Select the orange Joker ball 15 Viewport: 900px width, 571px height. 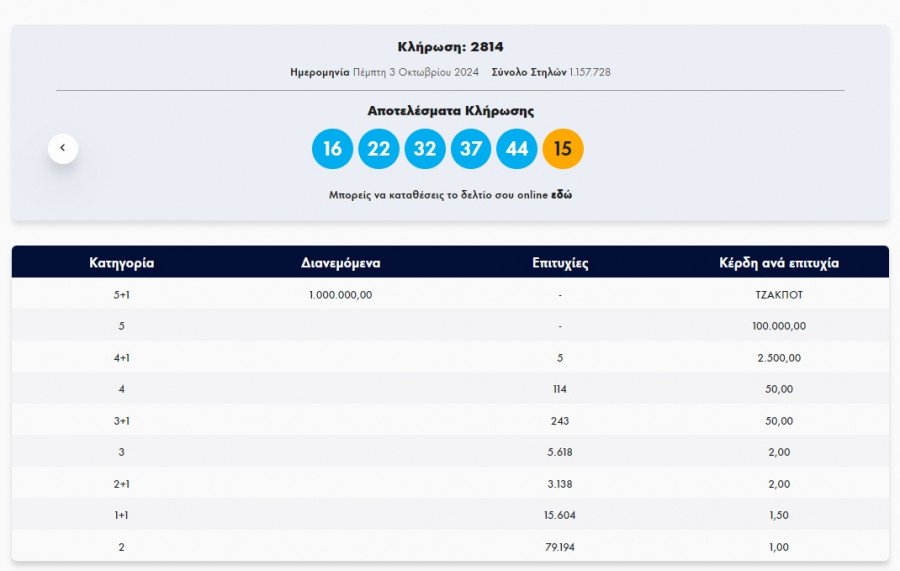(563, 149)
